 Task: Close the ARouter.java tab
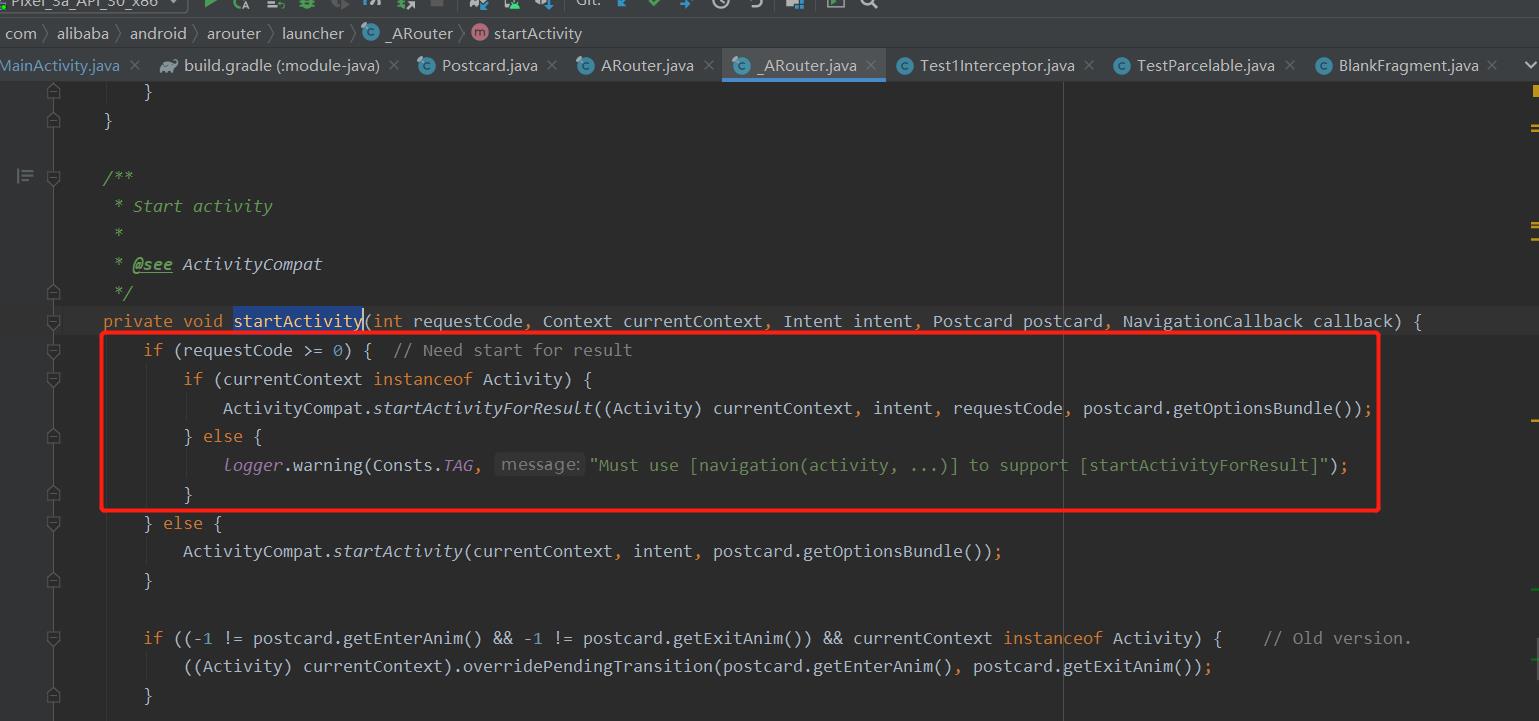point(707,66)
